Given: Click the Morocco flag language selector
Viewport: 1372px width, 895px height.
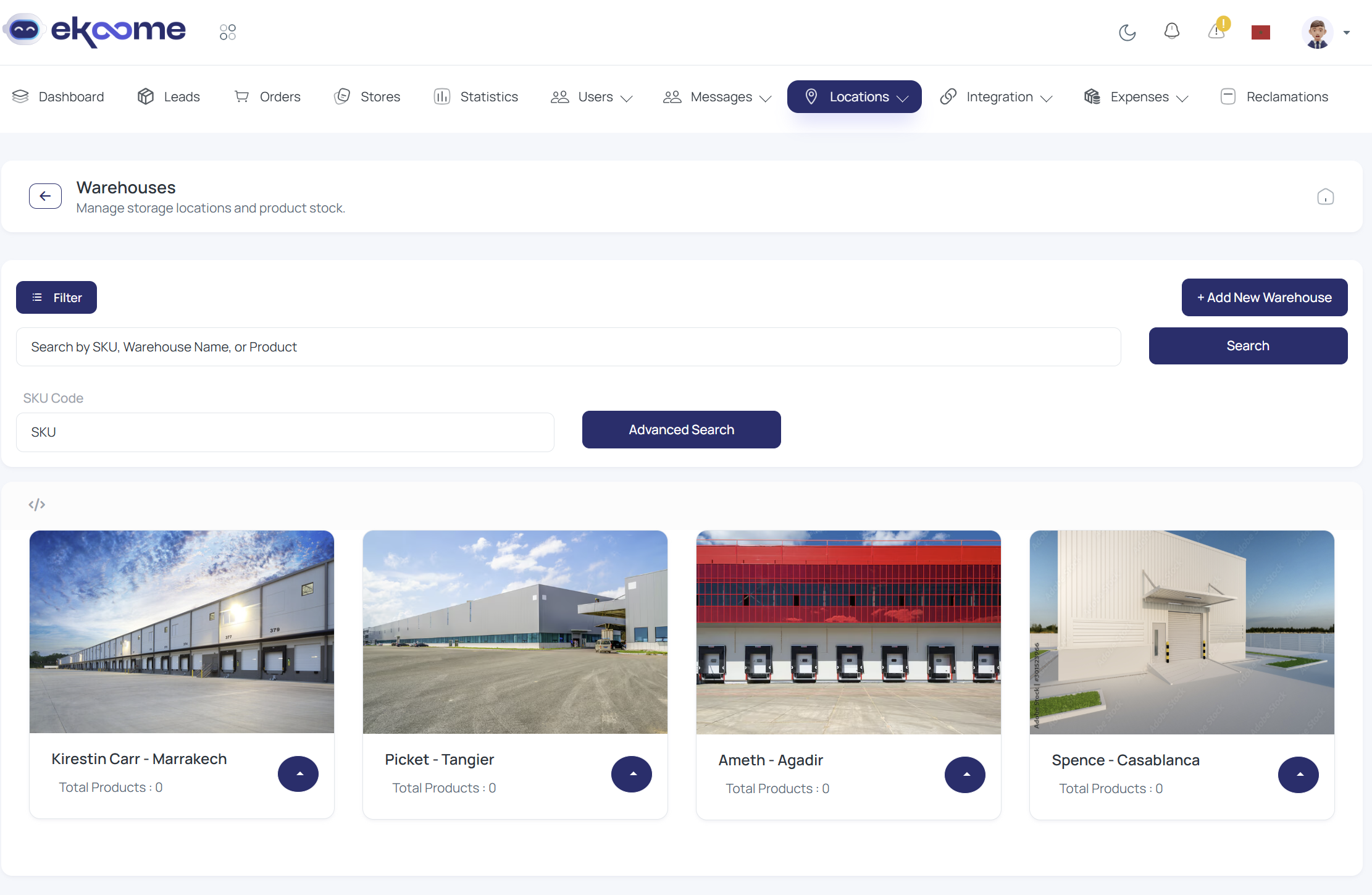Looking at the screenshot, I should (x=1260, y=32).
